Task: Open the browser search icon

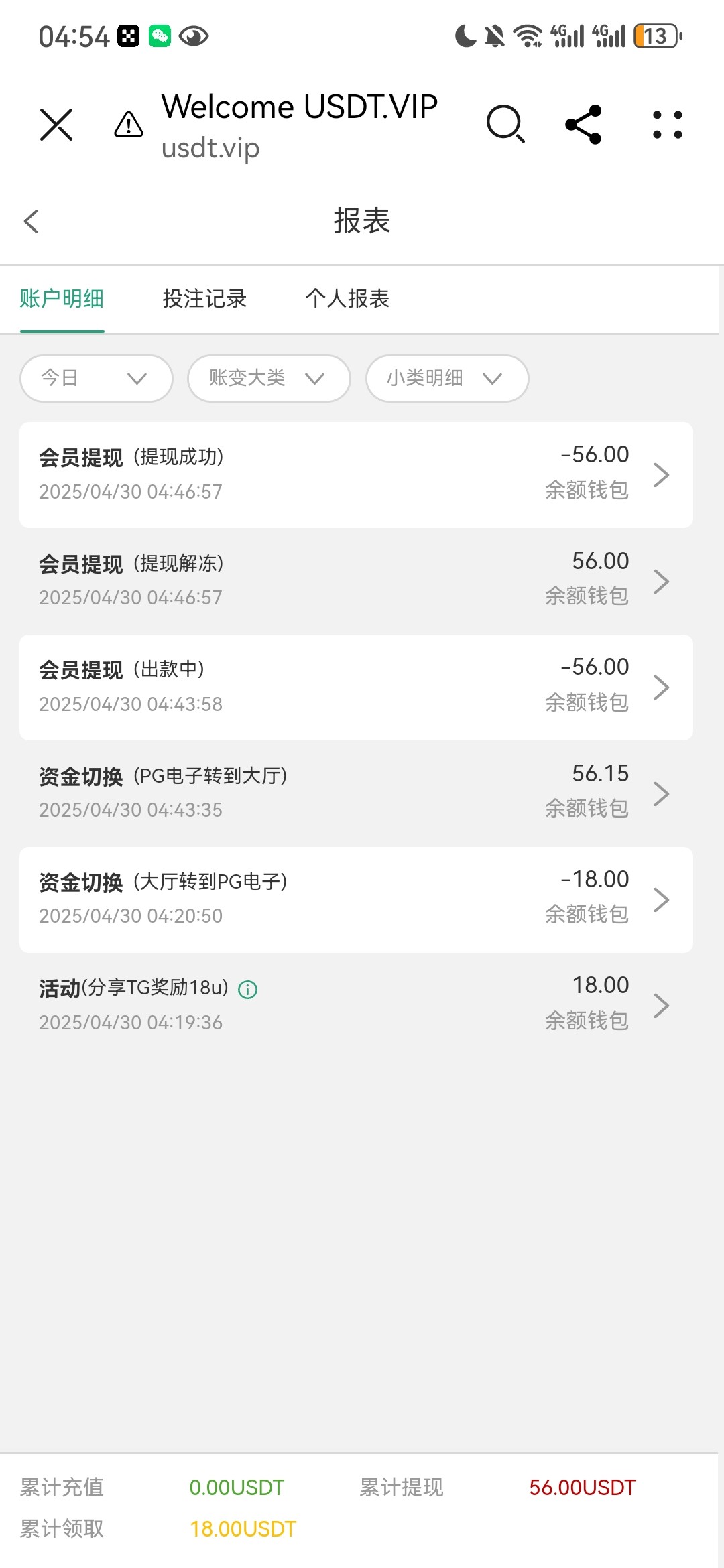Action: point(505,125)
